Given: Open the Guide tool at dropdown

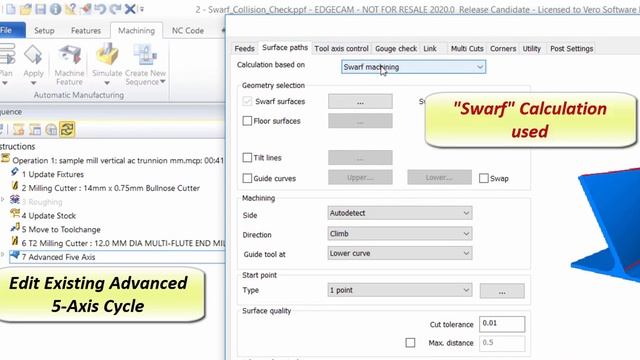Looking at the screenshot, I should point(400,253).
